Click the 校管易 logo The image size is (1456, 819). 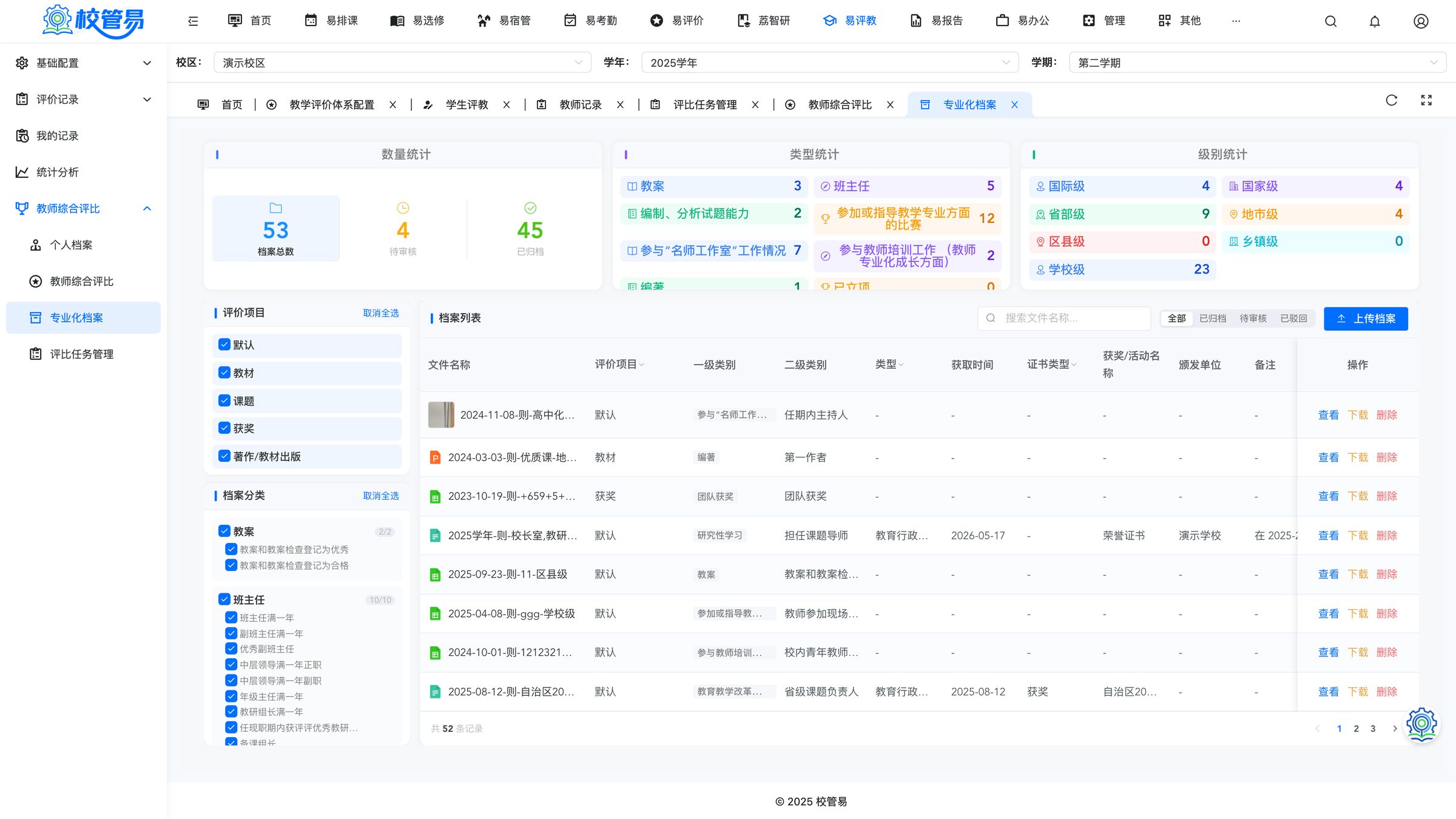[93, 21]
